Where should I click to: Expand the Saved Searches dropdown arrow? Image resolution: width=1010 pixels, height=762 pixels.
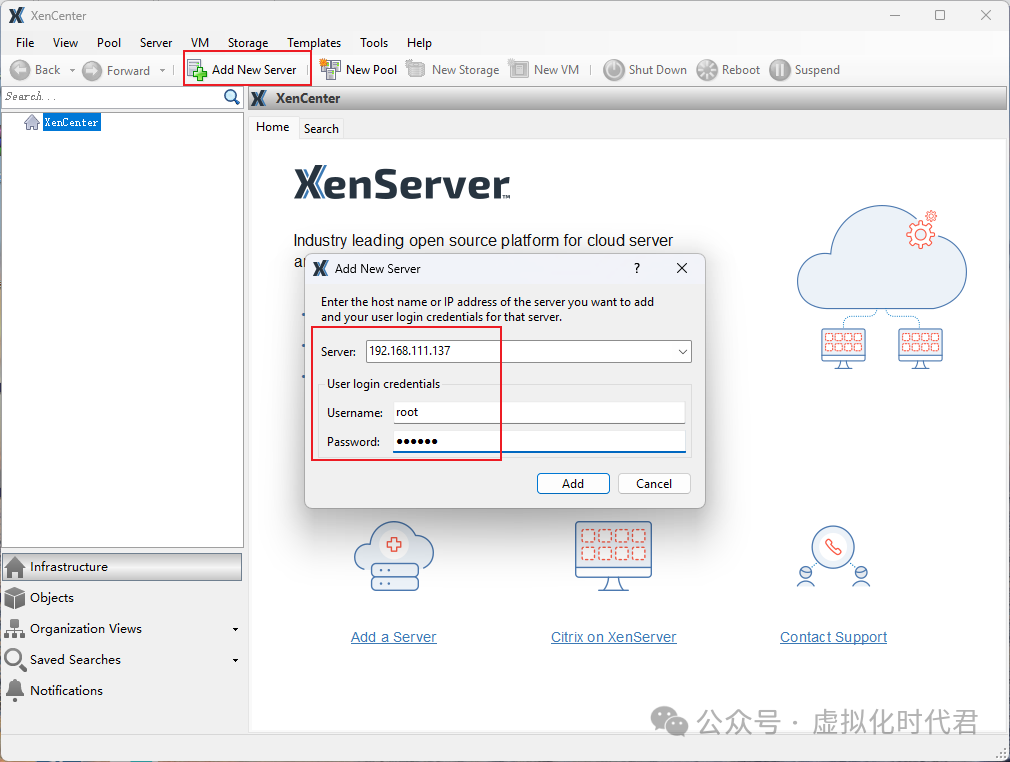(x=236, y=661)
